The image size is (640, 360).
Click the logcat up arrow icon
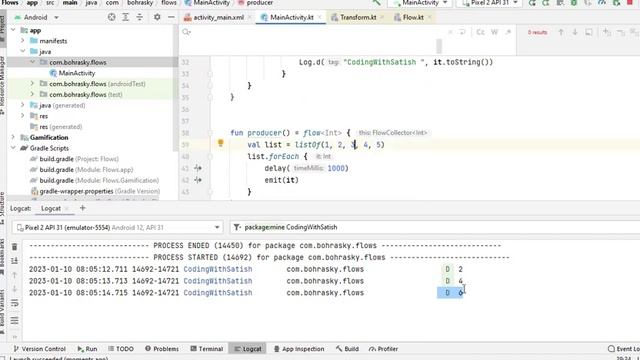tap(14, 275)
